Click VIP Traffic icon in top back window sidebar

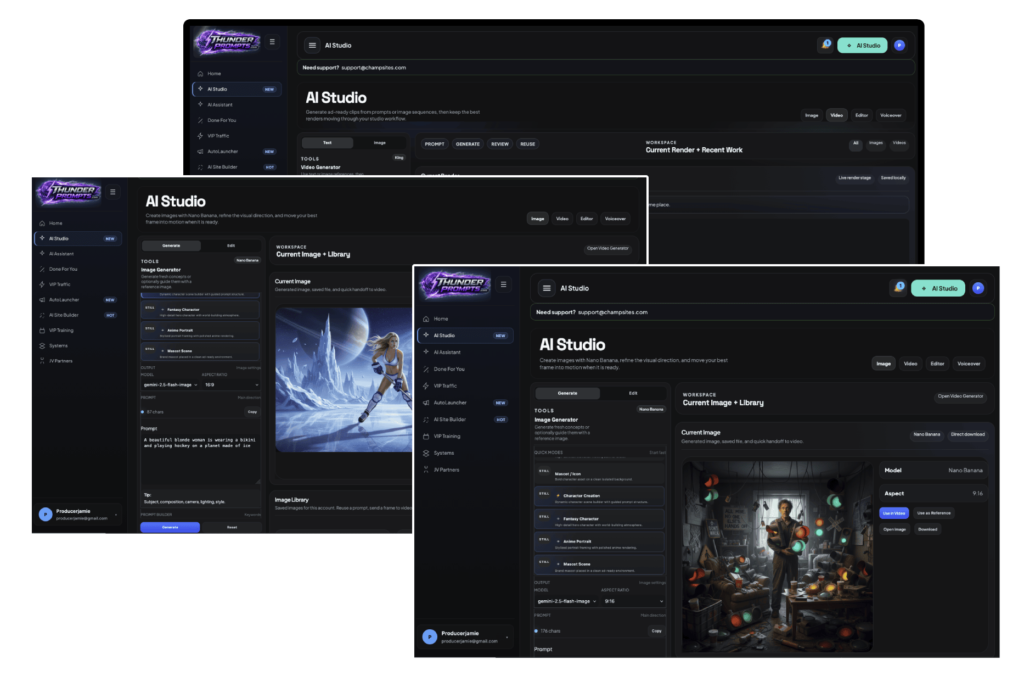point(201,135)
